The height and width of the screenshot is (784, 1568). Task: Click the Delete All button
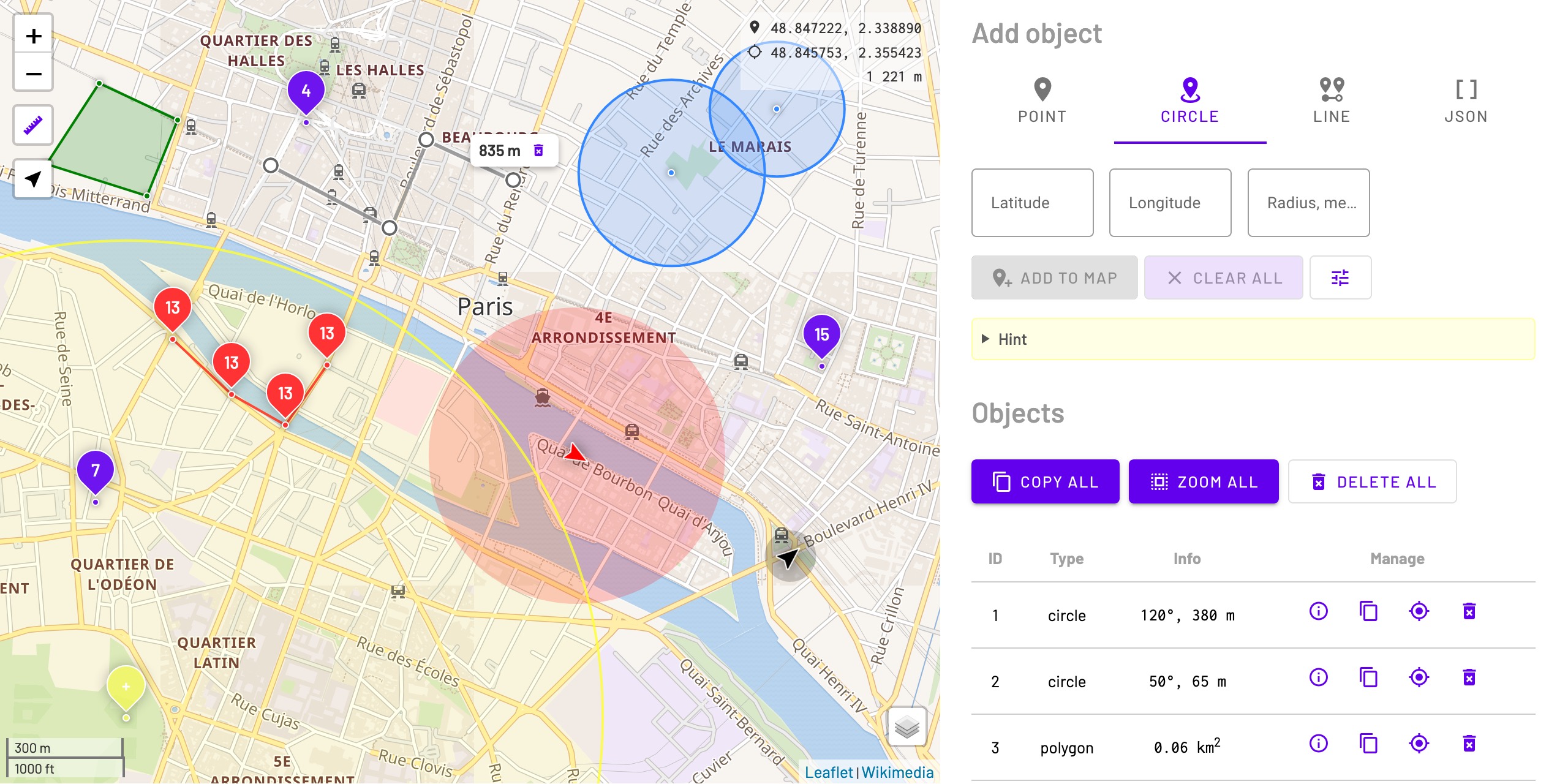(x=1372, y=482)
